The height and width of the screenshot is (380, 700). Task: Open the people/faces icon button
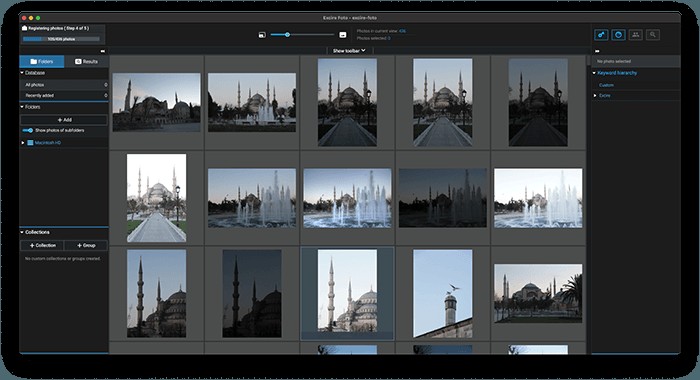click(x=635, y=35)
